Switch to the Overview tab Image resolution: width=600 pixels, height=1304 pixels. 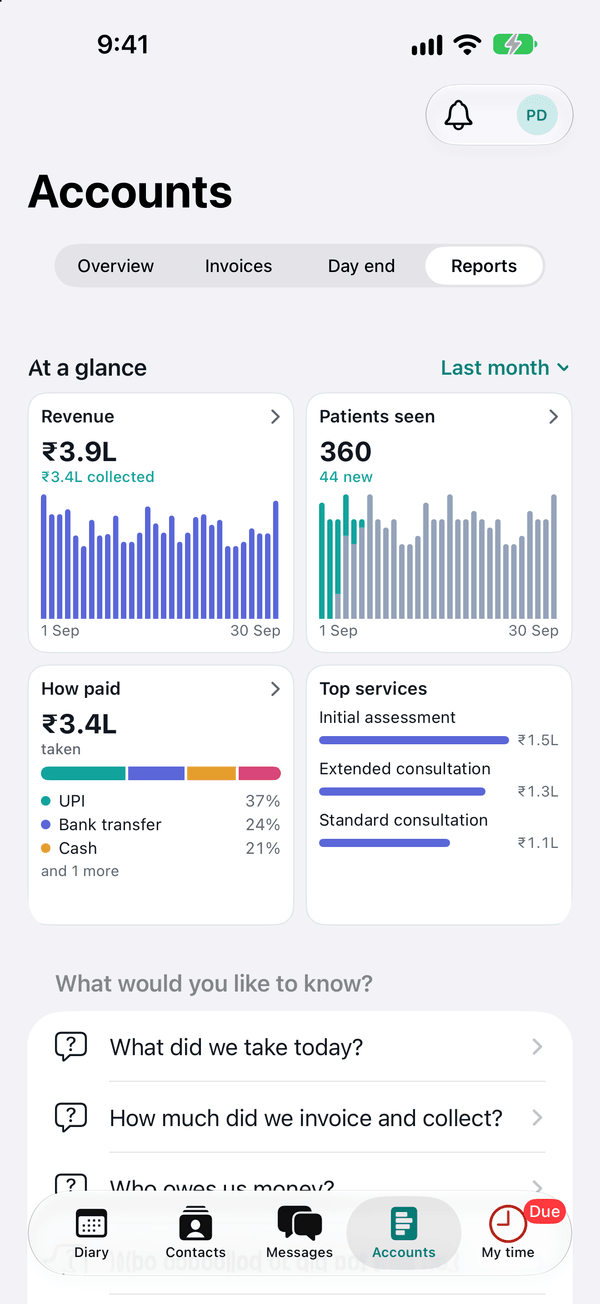pyautogui.click(x=116, y=266)
